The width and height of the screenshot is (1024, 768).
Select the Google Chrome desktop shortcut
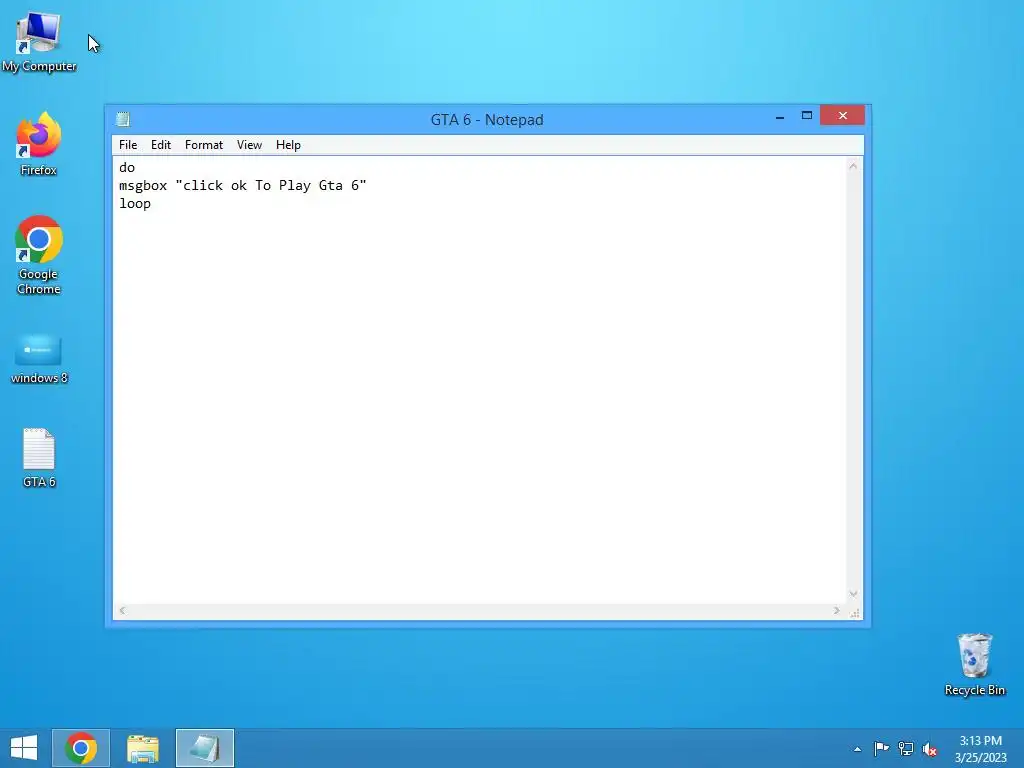pyautogui.click(x=39, y=255)
